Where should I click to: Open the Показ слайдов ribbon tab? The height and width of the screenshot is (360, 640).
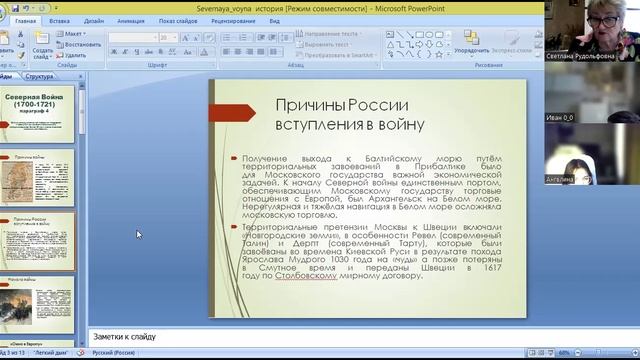[x=178, y=21]
